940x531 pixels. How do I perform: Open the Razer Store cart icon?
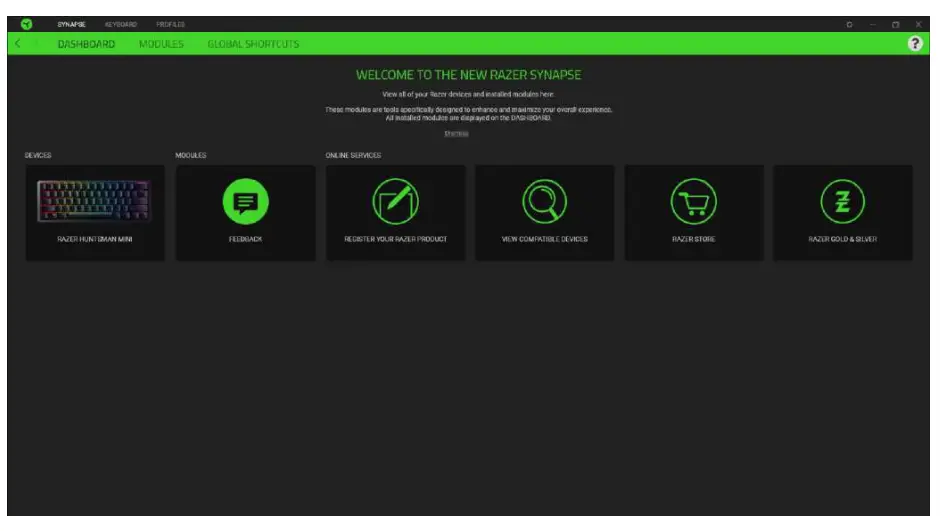point(694,201)
